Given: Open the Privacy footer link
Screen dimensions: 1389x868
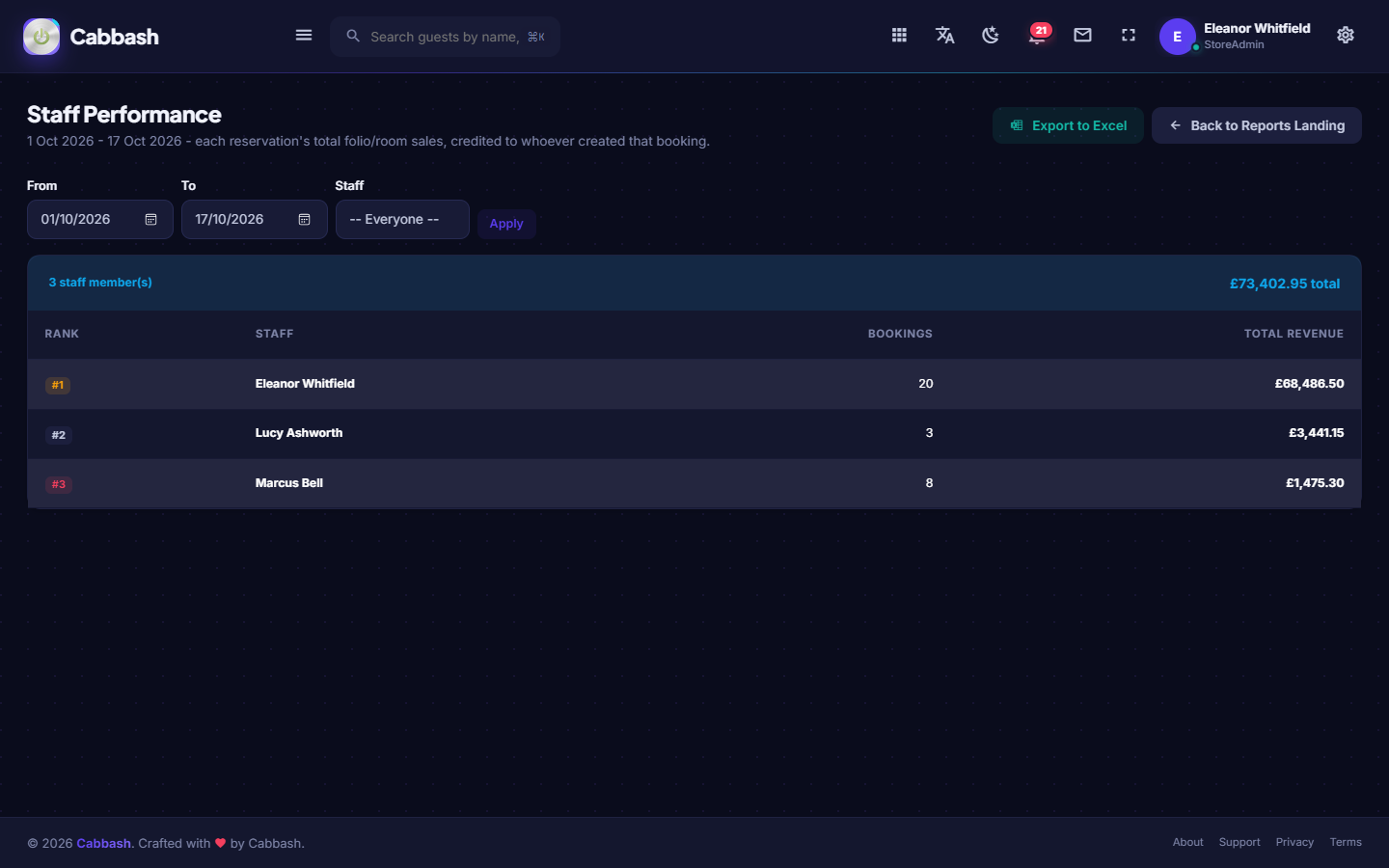Looking at the screenshot, I should (x=1294, y=842).
